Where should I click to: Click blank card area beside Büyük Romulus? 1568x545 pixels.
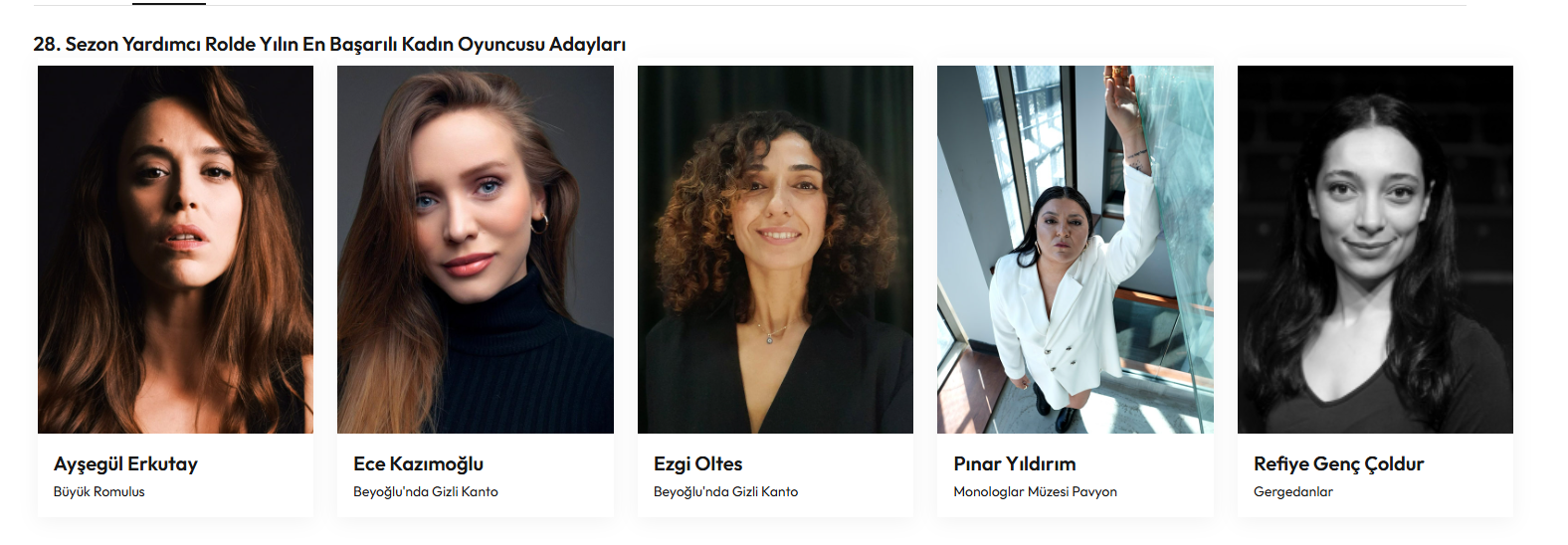tap(229, 492)
